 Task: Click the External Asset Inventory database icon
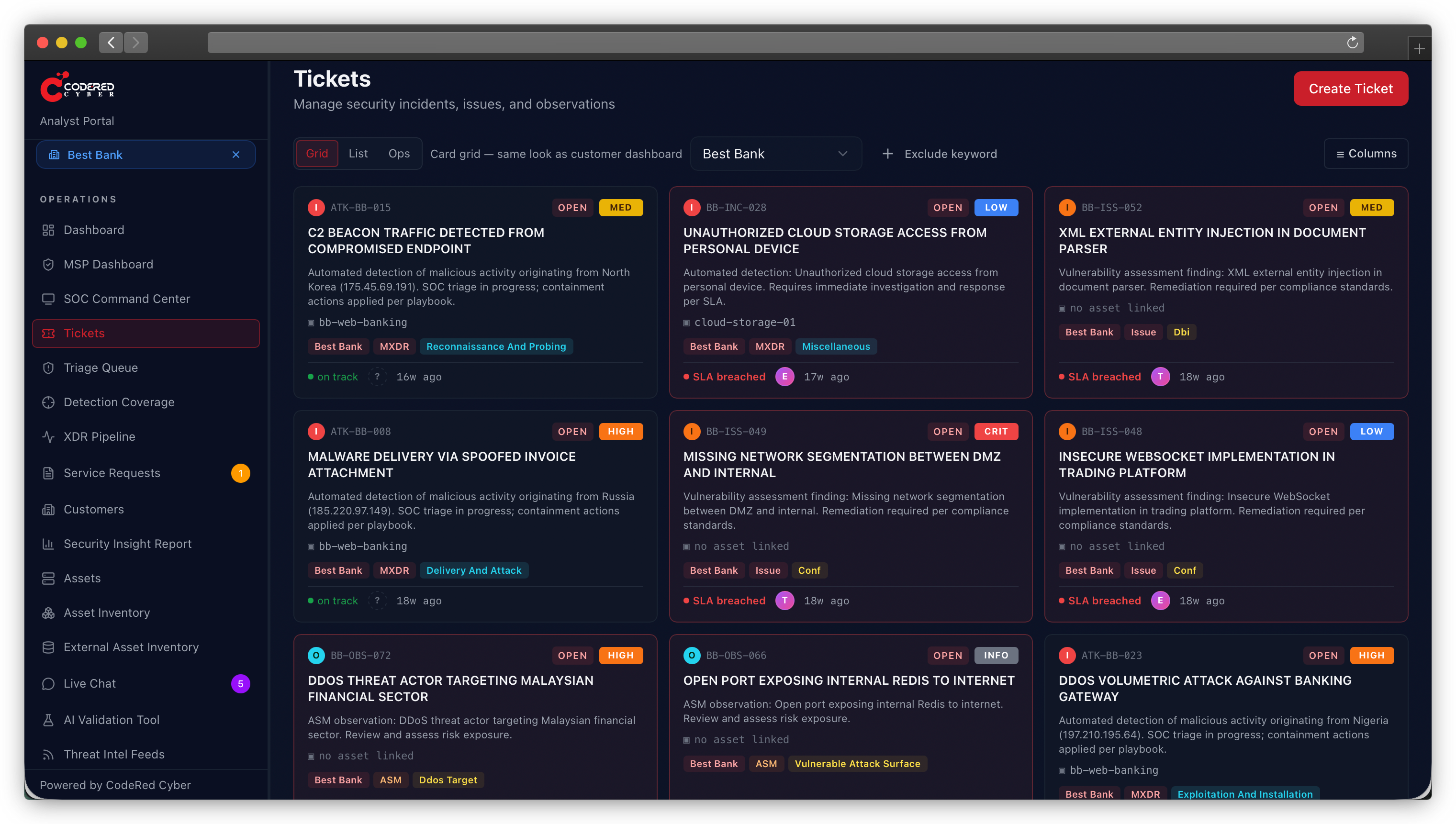[x=48, y=647]
